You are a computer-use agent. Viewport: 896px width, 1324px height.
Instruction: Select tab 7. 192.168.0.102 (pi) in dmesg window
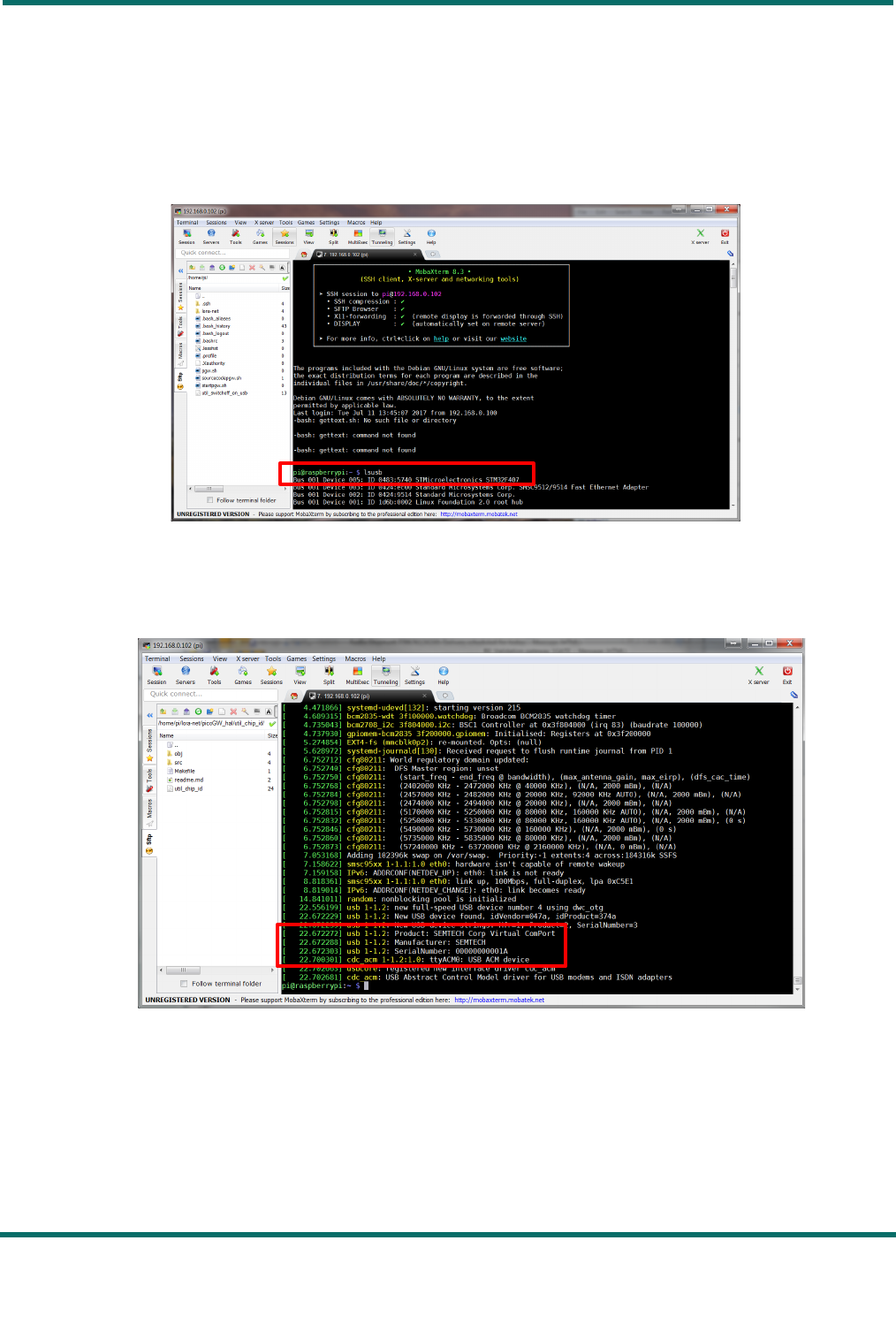coord(368,696)
